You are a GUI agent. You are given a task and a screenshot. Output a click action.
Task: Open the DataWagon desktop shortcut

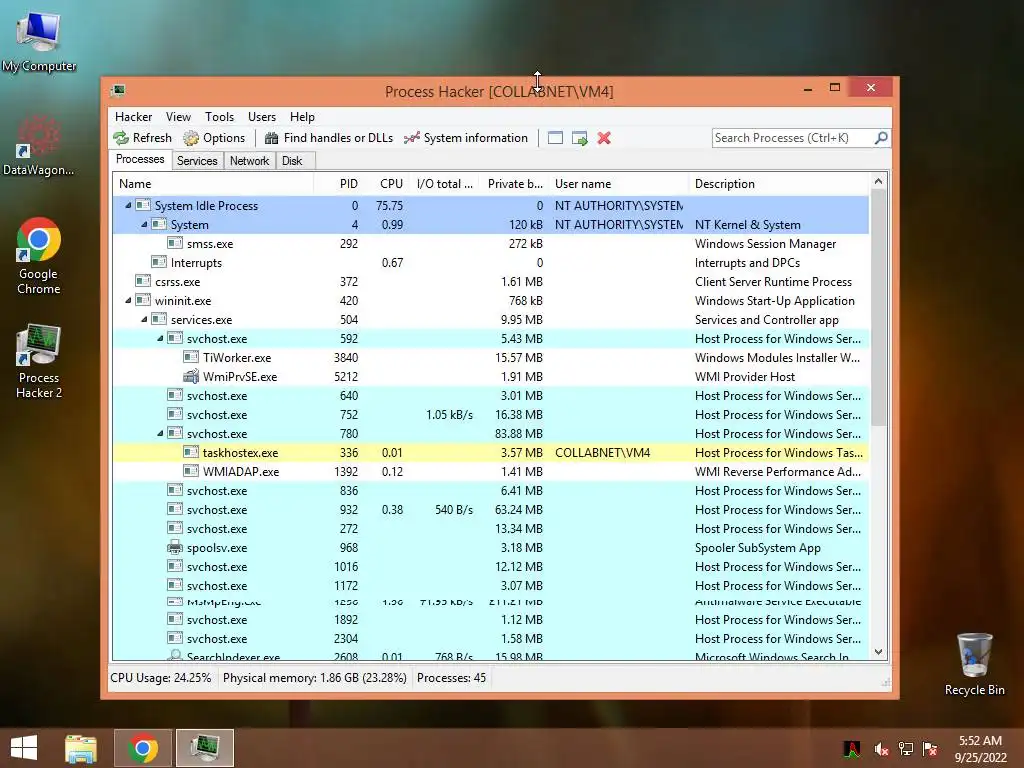point(39,146)
